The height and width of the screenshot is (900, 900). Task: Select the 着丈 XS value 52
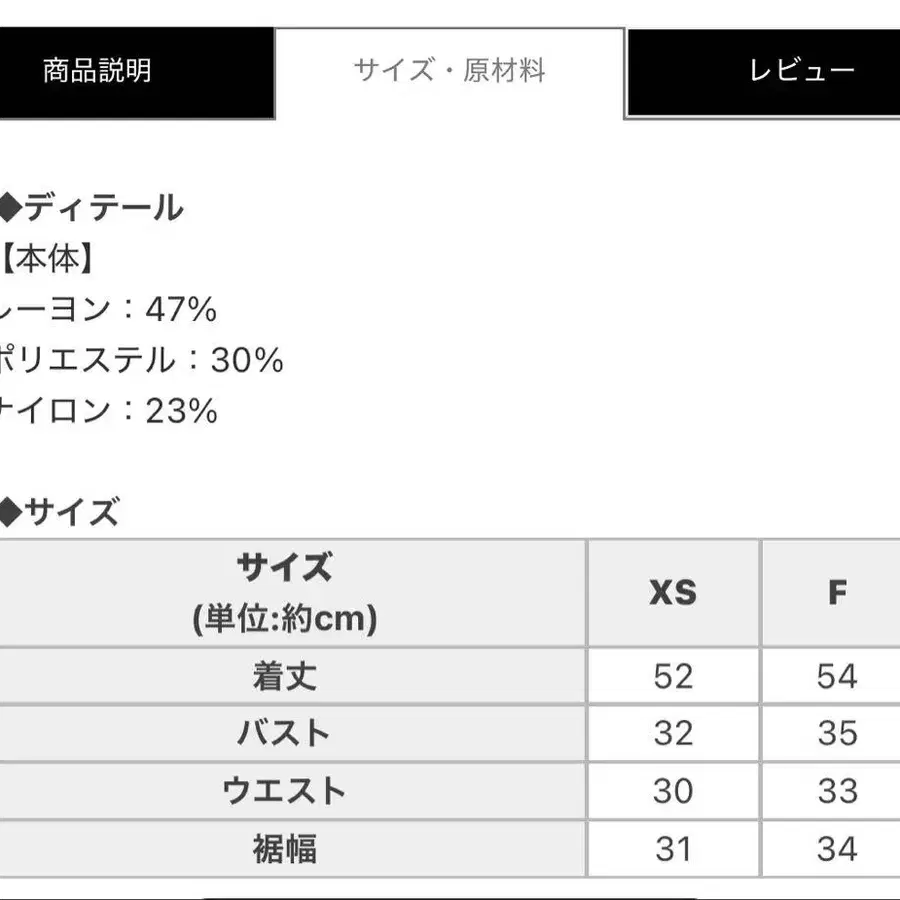pyautogui.click(x=673, y=676)
